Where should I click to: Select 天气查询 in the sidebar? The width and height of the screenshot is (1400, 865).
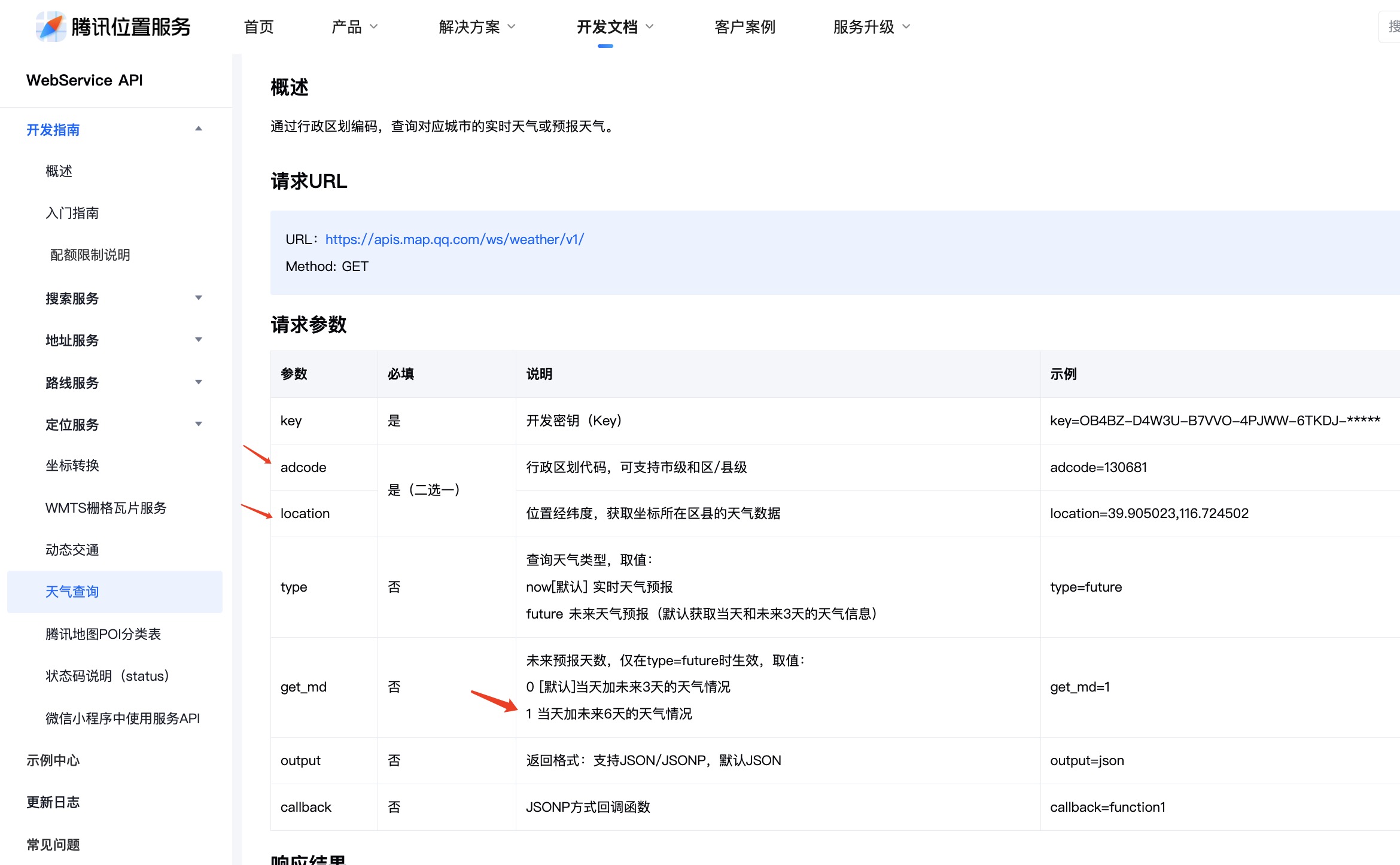tap(72, 592)
